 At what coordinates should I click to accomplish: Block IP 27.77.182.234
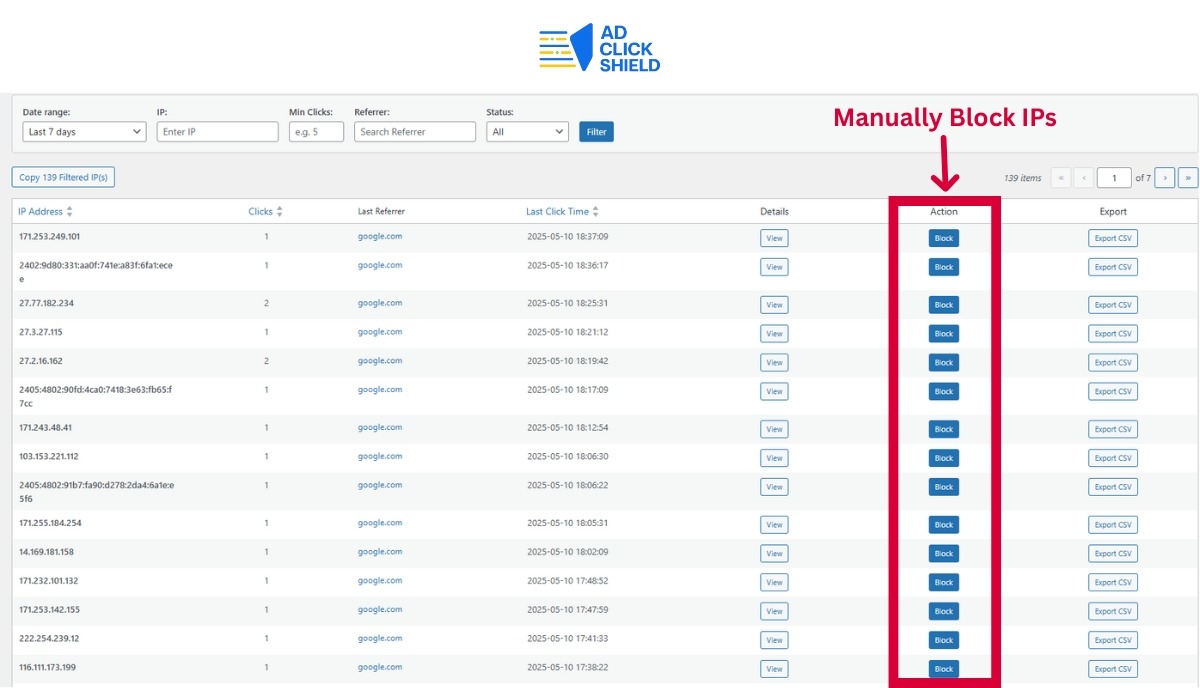click(x=943, y=305)
